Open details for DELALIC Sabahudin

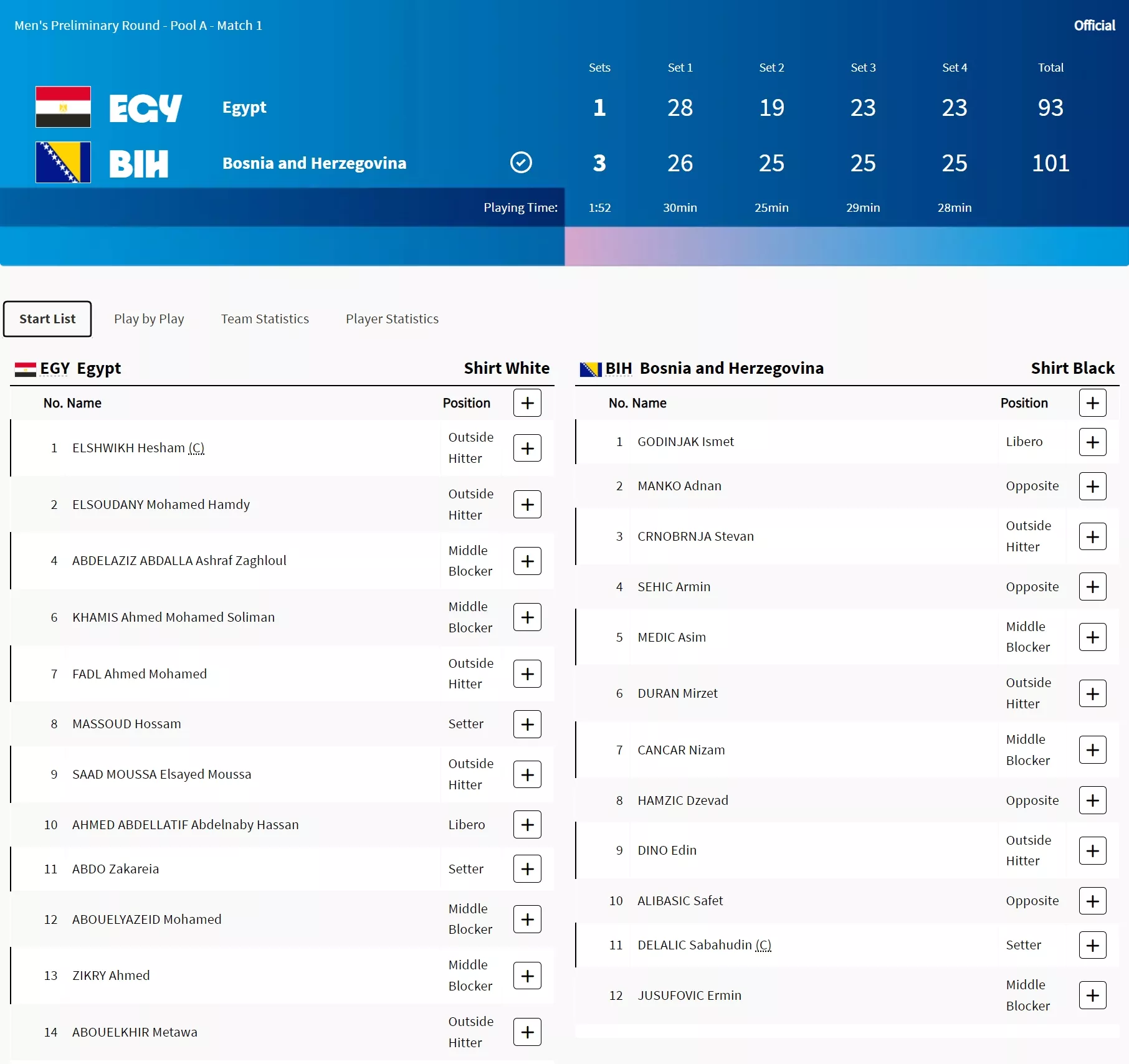click(x=1092, y=945)
